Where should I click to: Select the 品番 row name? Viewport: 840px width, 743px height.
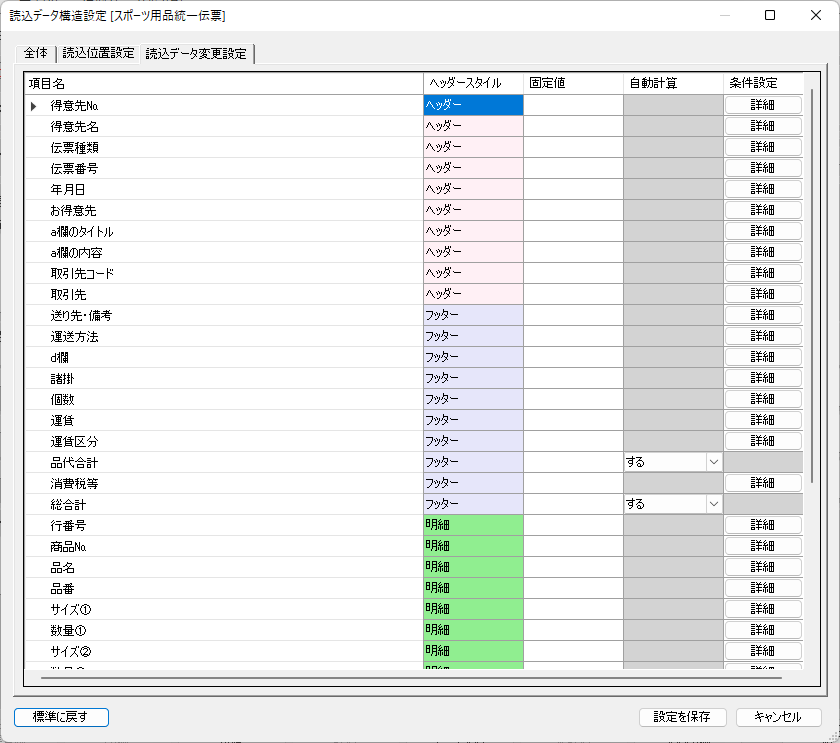[x=62, y=589]
